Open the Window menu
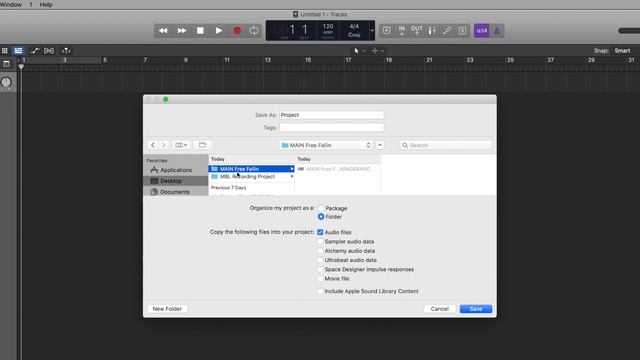This screenshot has width=640, height=360. 11,4
